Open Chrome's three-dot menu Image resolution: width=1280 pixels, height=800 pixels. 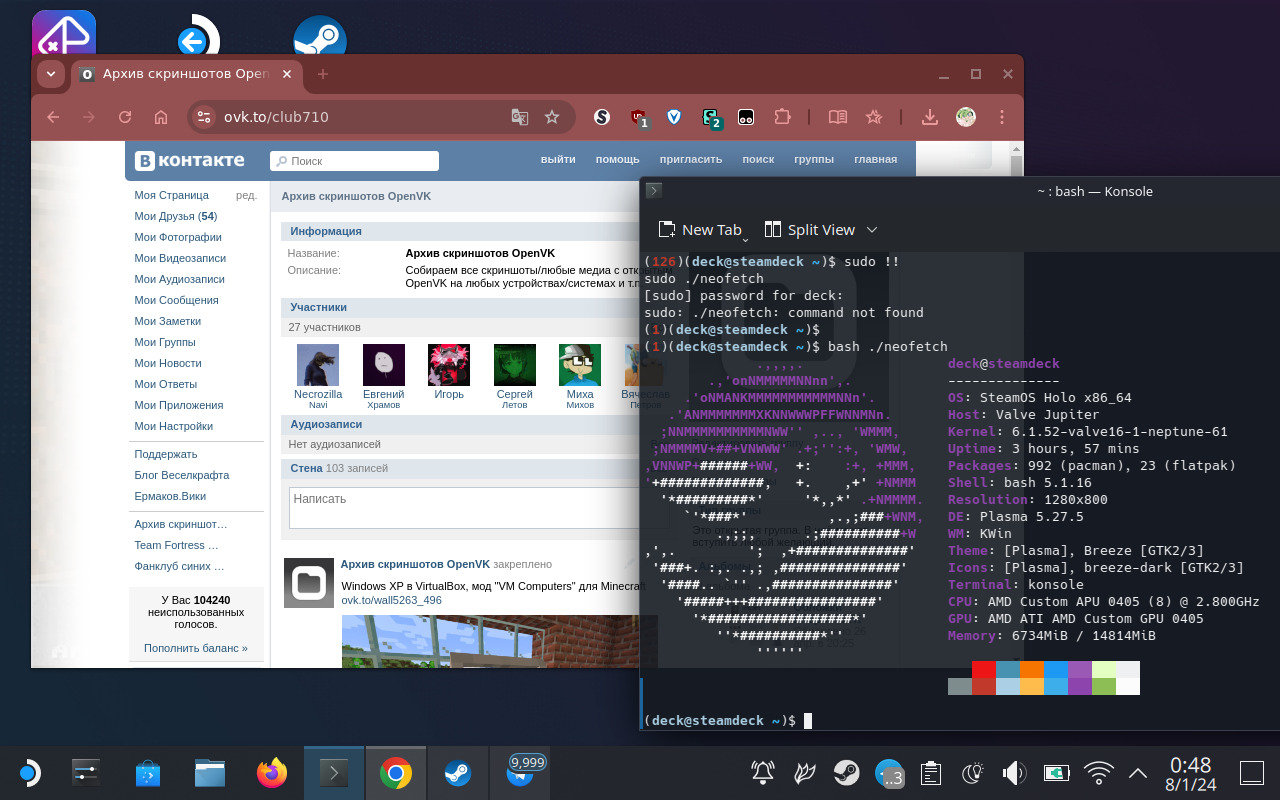coord(1002,117)
